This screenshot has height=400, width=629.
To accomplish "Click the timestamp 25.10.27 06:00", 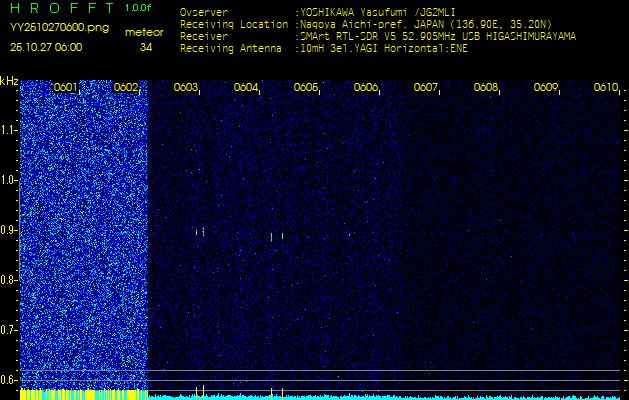I will click(46, 47).
